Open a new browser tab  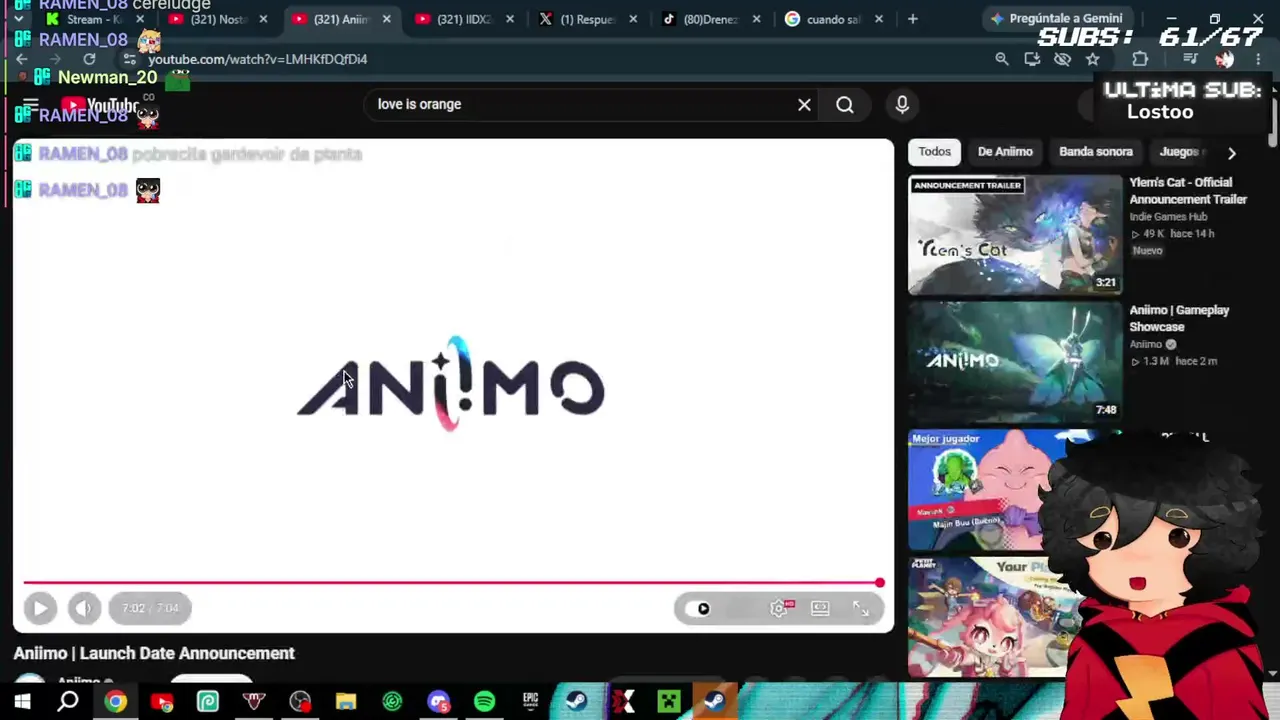tap(912, 19)
